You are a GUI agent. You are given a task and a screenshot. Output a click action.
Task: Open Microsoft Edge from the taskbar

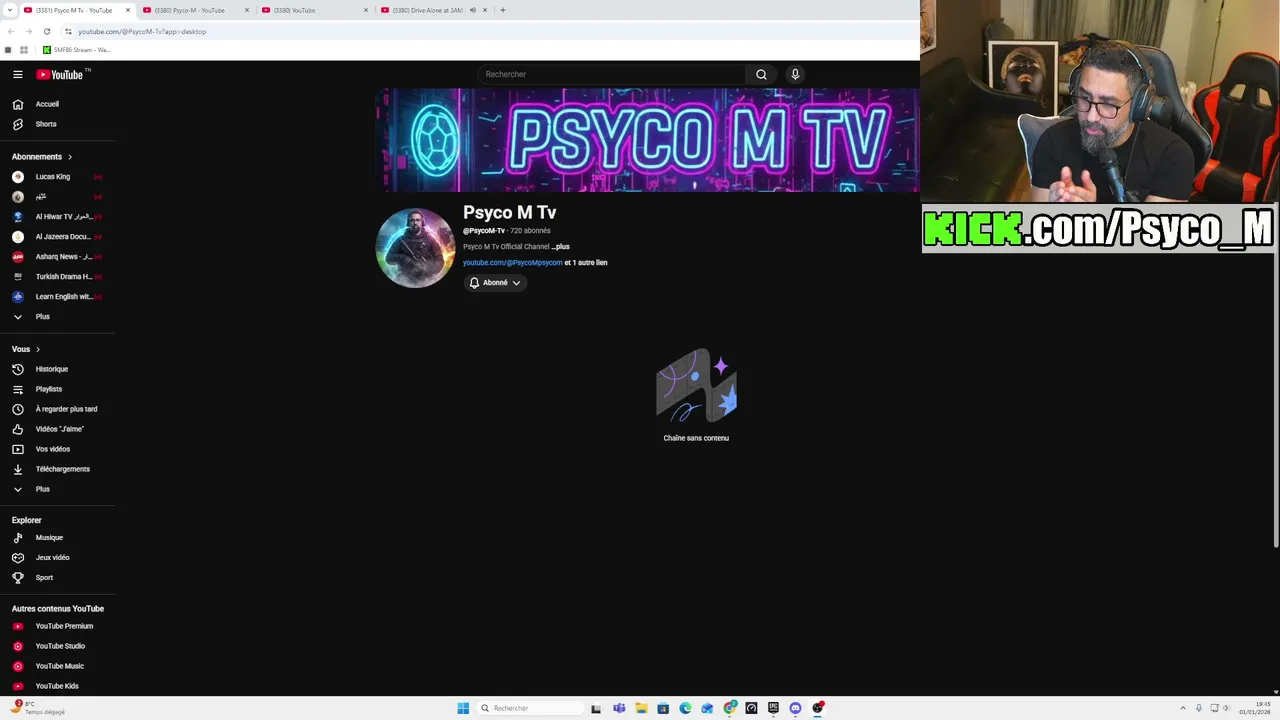[685, 708]
